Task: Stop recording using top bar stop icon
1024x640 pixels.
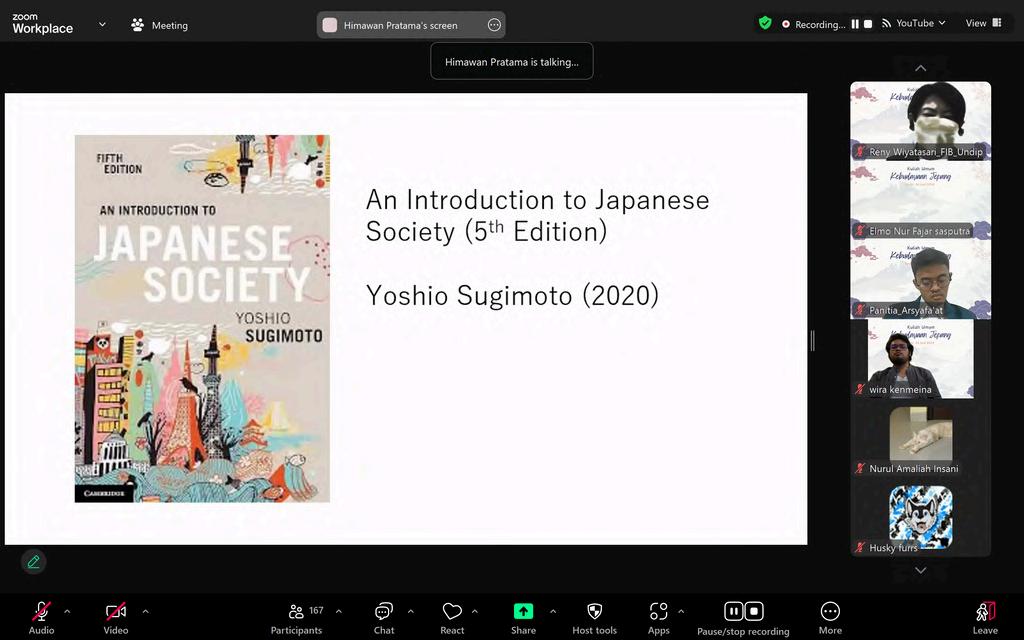Action: coord(868,24)
